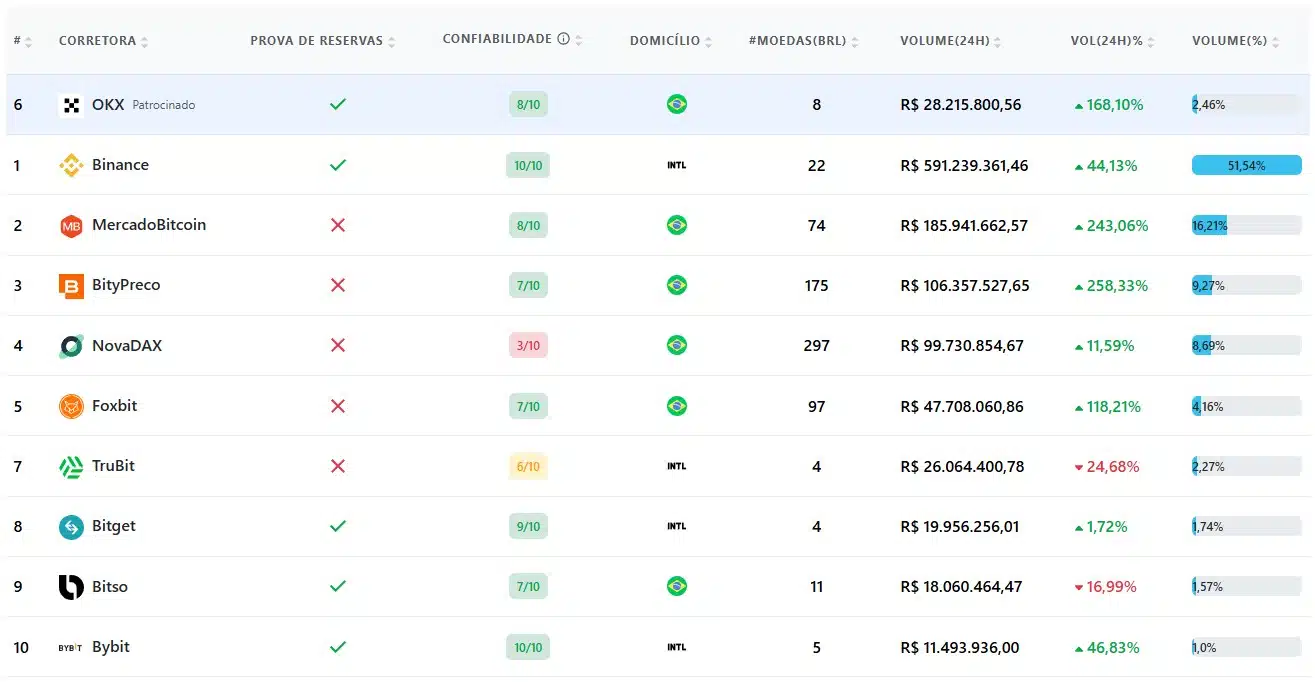Click OKX proof of reserves checkmark
The image size is (1315, 682).
coord(338,104)
